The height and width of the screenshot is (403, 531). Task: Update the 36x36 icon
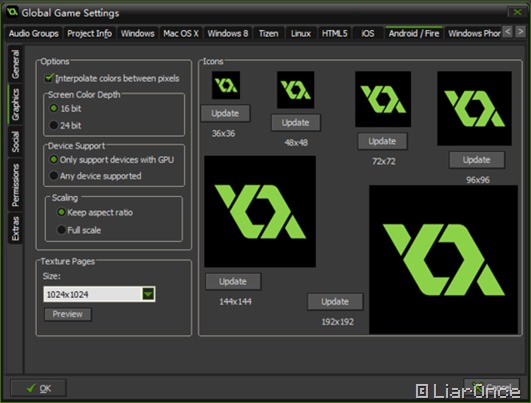(x=226, y=113)
